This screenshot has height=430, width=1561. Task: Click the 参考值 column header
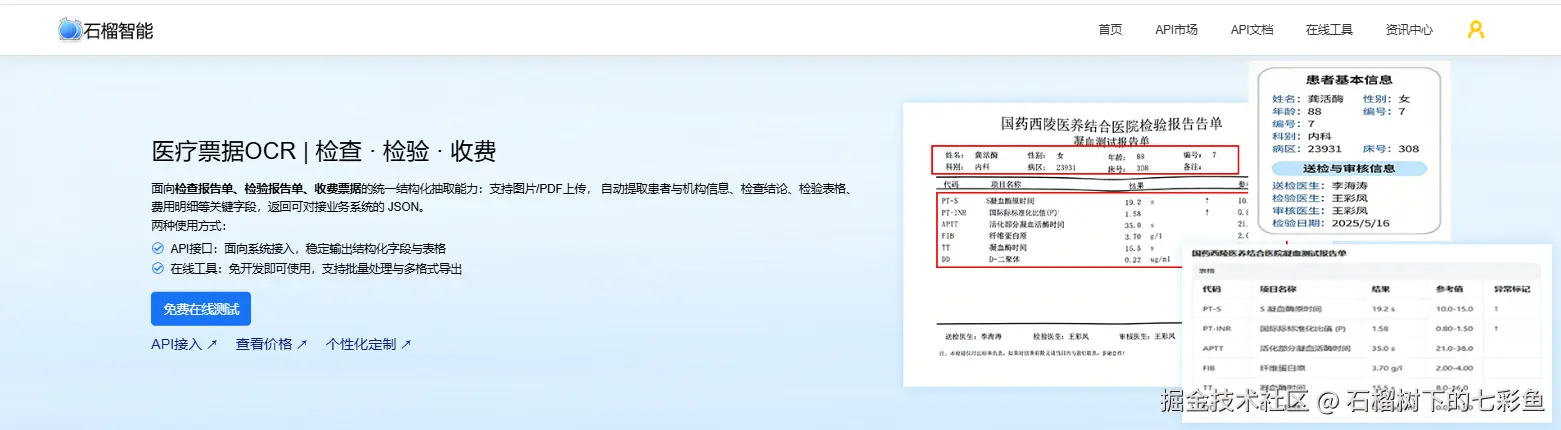click(x=1450, y=288)
